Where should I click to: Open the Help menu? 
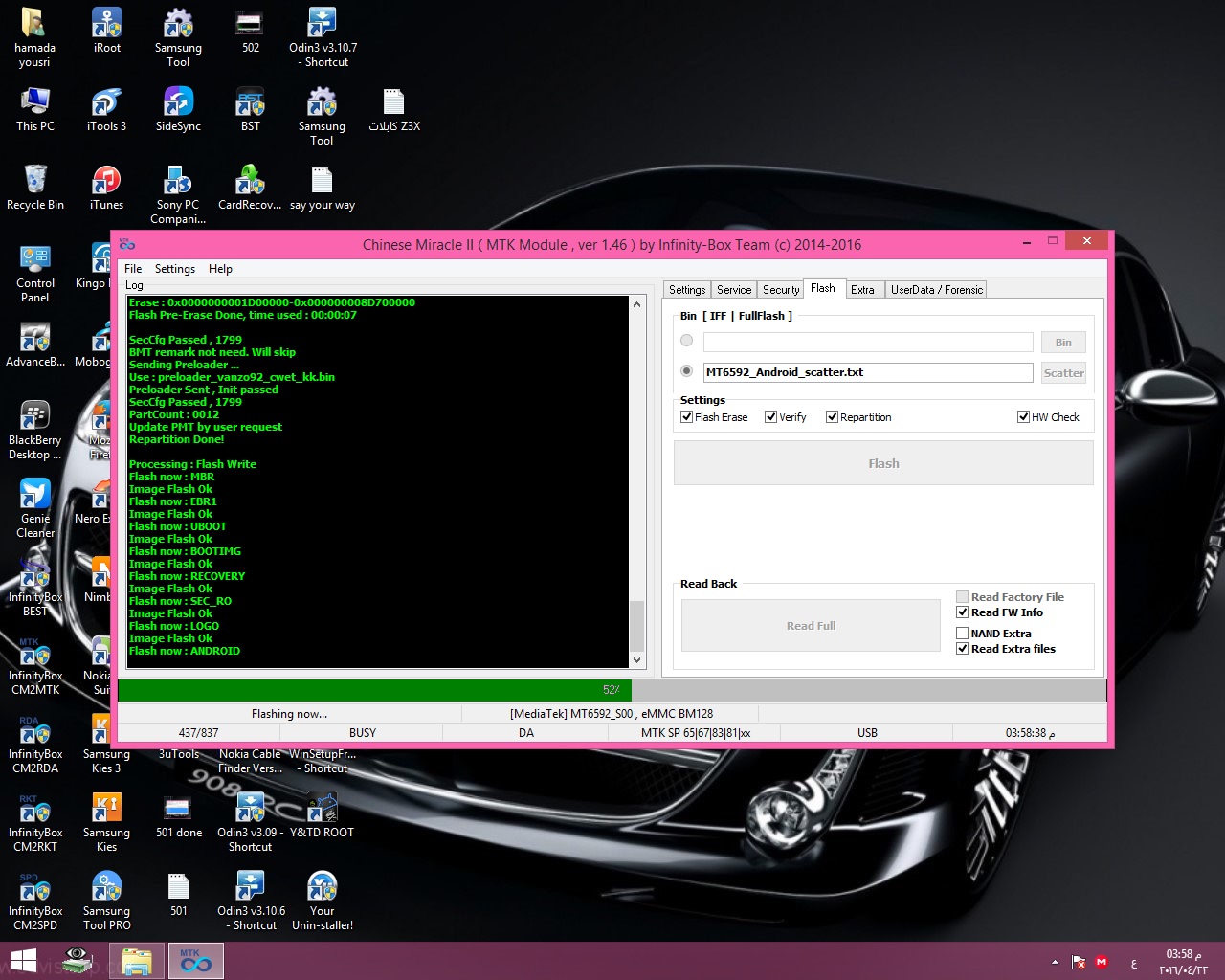[220, 269]
